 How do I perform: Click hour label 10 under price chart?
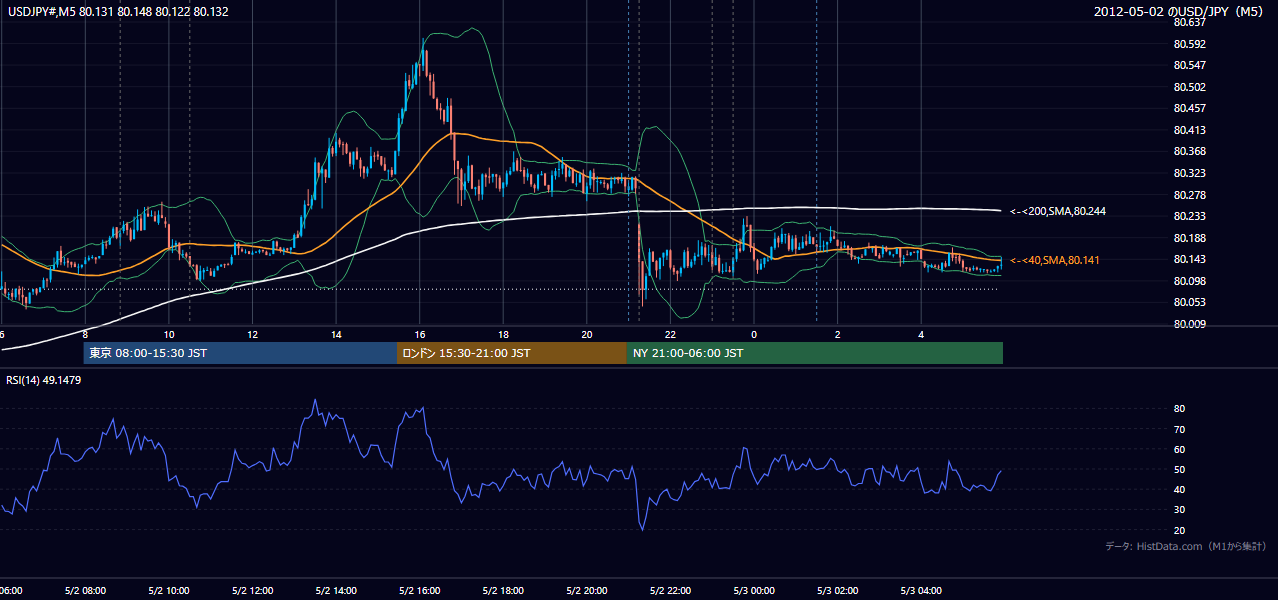pos(169,334)
